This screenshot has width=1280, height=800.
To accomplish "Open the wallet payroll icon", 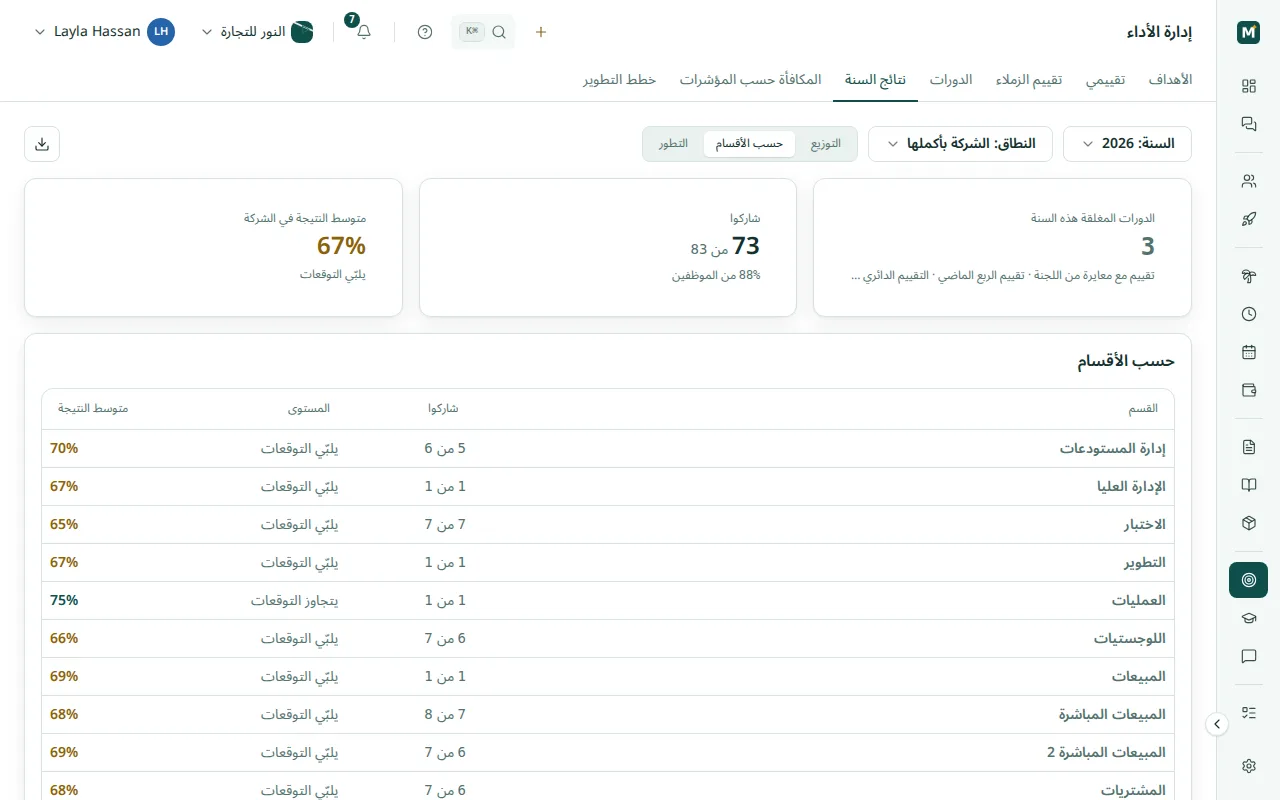I will pos(1248,390).
